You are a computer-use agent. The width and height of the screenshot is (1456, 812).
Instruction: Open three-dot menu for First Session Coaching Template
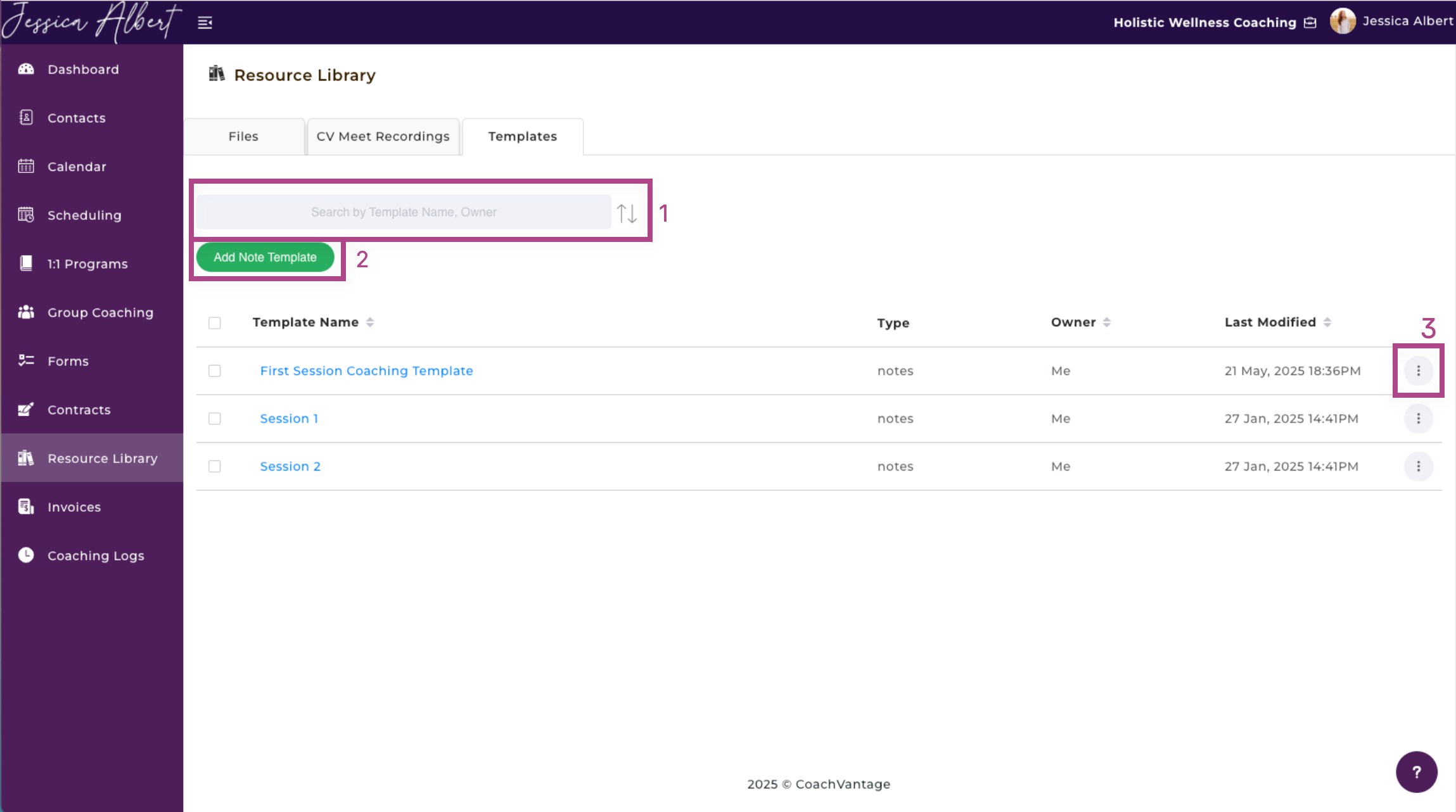(x=1418, y=371)
